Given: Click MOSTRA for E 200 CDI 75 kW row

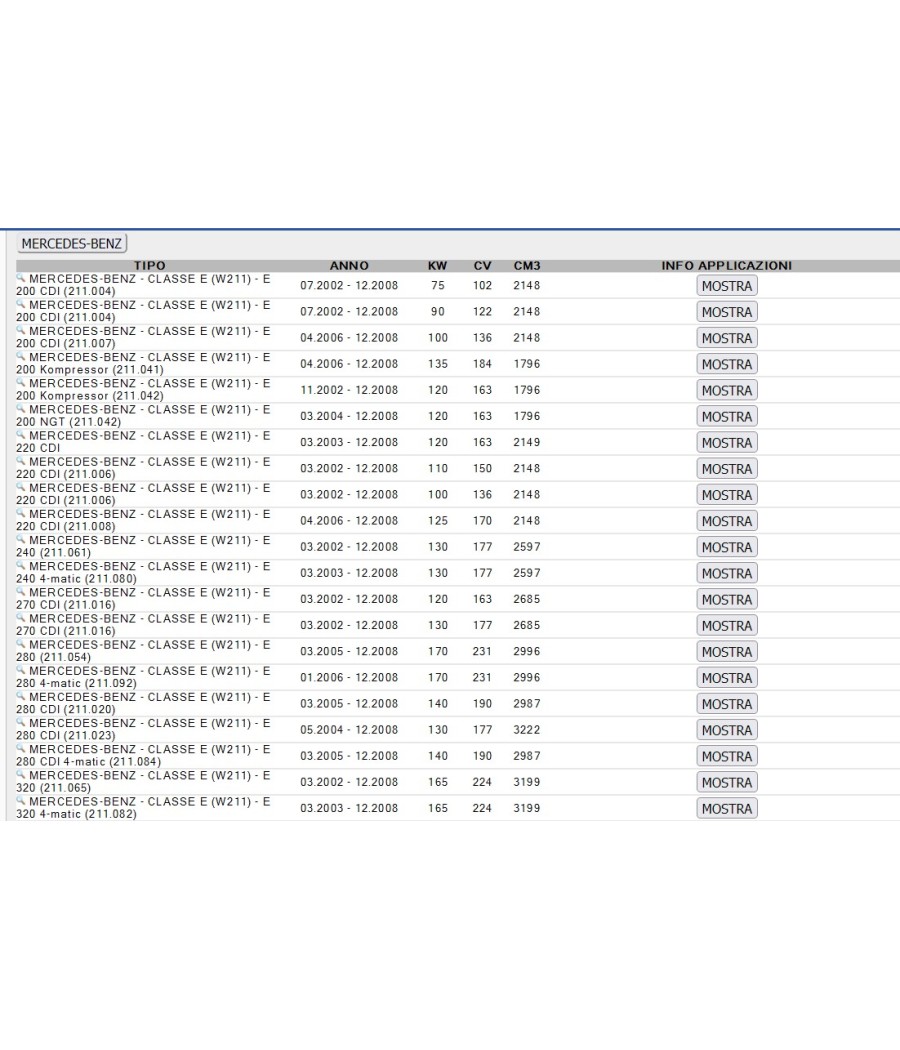Looking at the screenshot, I should point(727,286).
